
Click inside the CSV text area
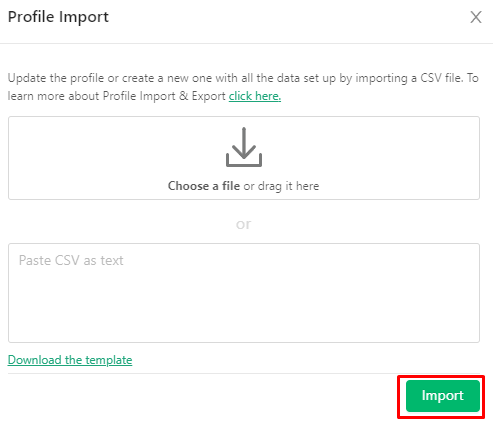click(244, 293)
